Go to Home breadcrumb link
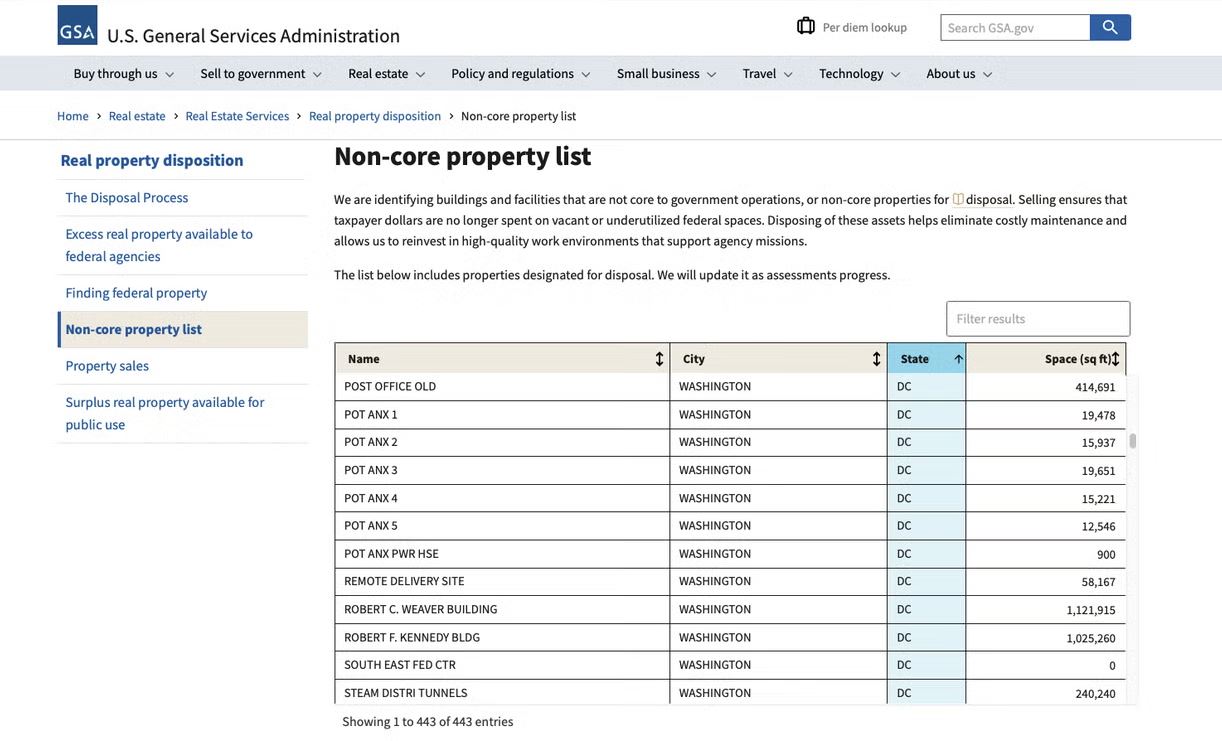 click(x=73, y=116)
